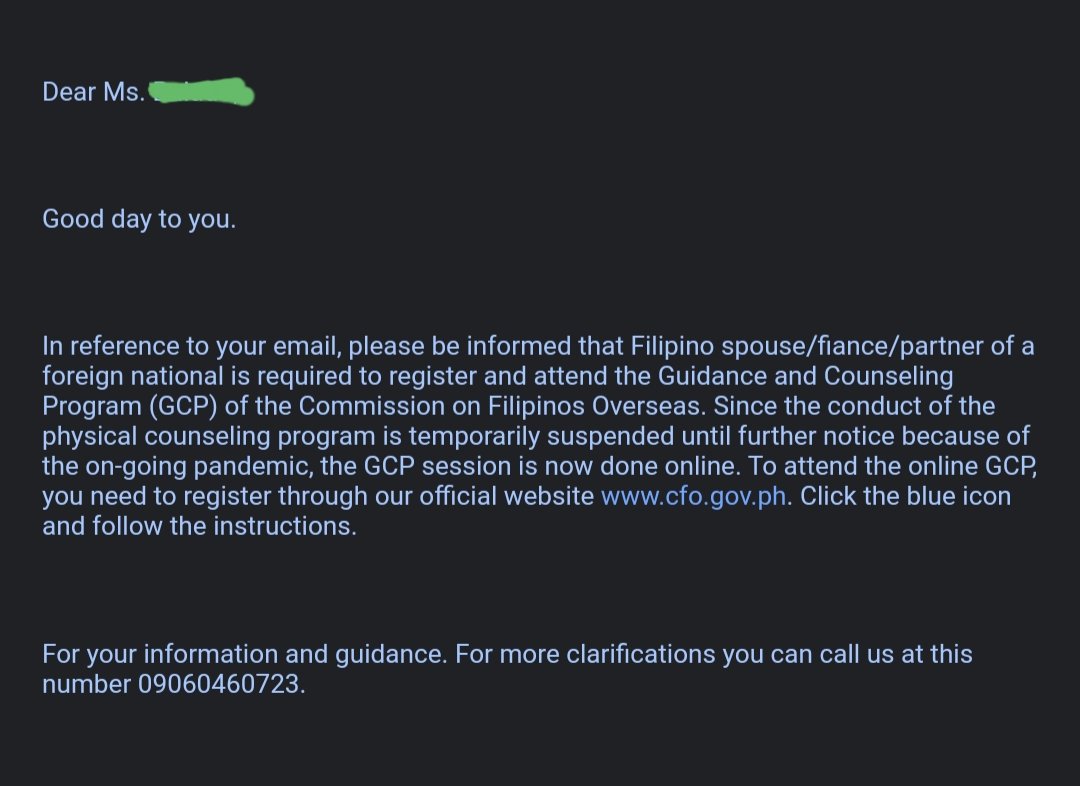
Task: Click the phrase 'Guidance and Counseling'
Action: (x=806, y=376)
